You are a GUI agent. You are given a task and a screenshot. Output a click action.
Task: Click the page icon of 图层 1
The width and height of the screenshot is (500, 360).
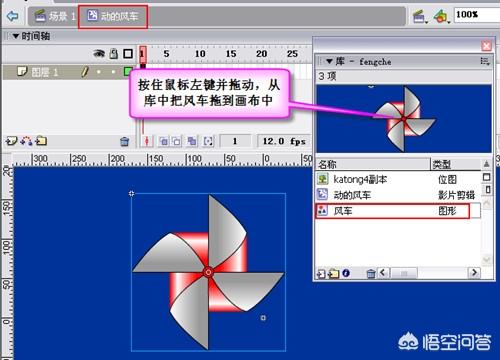pos(22,71)
